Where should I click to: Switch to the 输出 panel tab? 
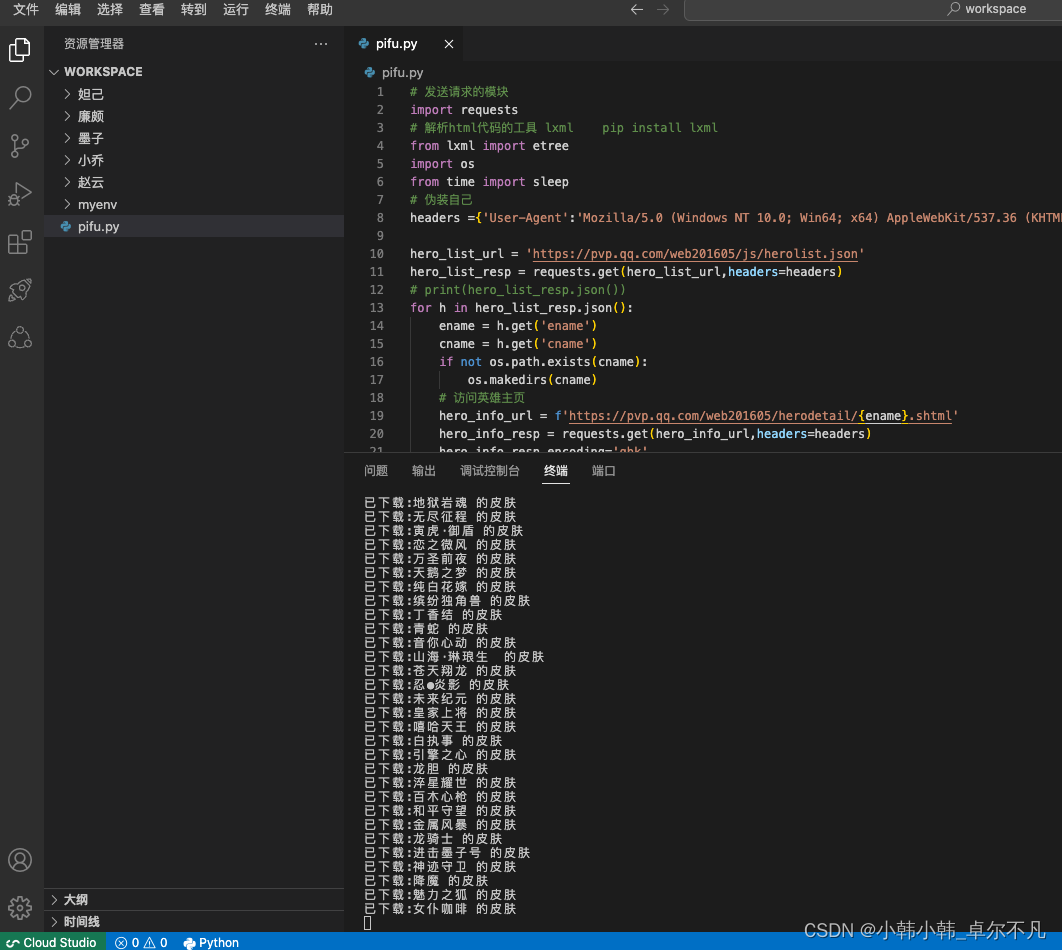tap(424, 471)
